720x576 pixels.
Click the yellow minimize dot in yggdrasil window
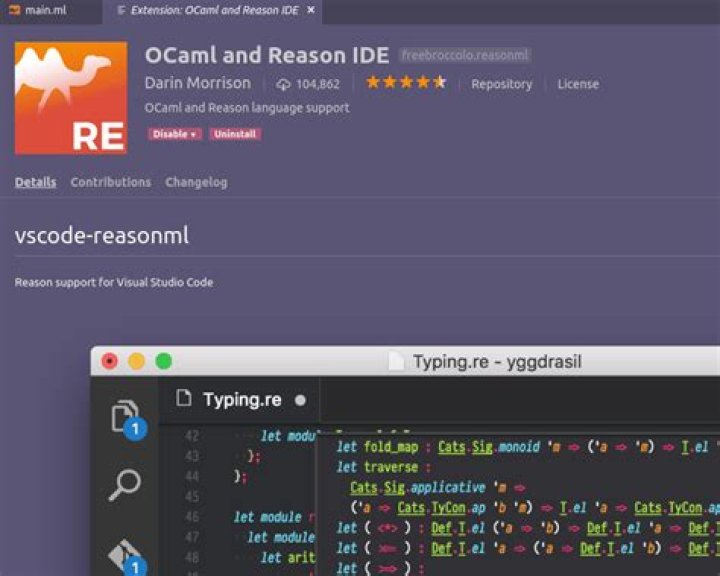(x=136, y=361)
